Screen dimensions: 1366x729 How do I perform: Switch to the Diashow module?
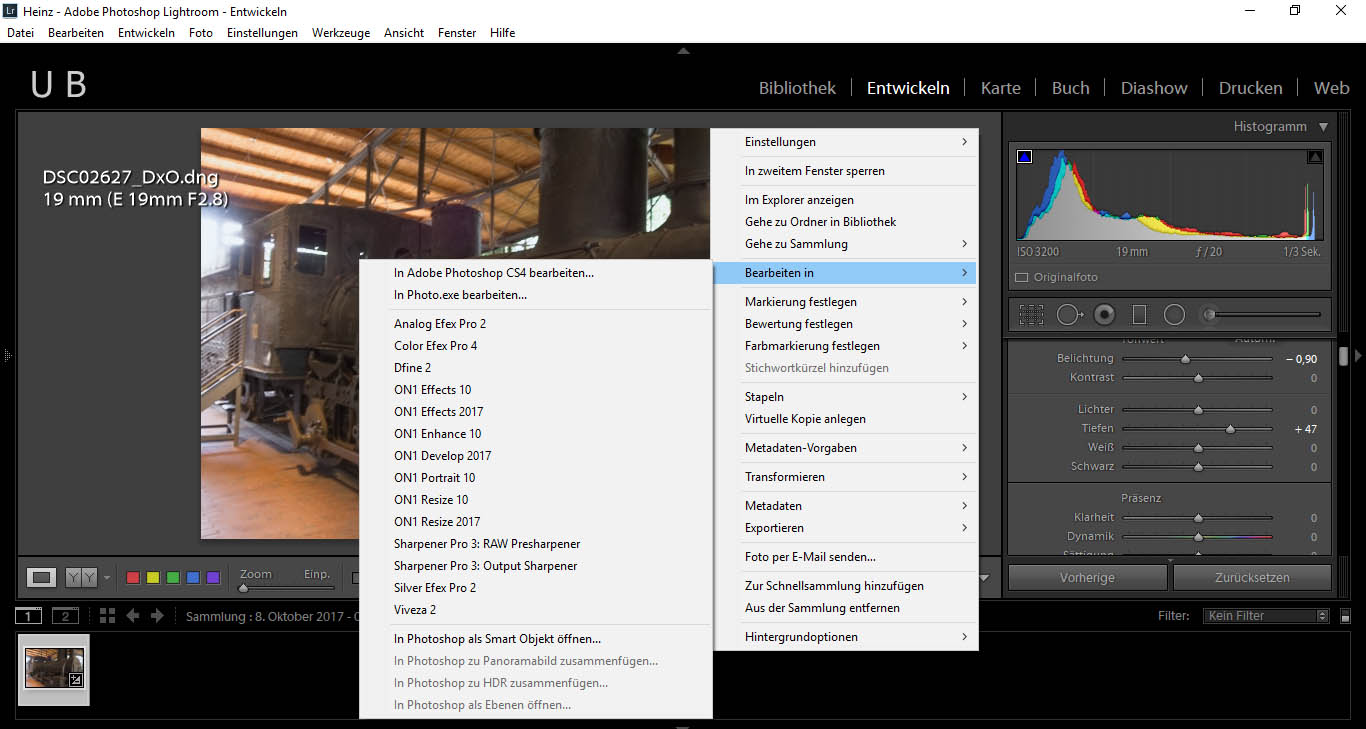coord(1154,88)
